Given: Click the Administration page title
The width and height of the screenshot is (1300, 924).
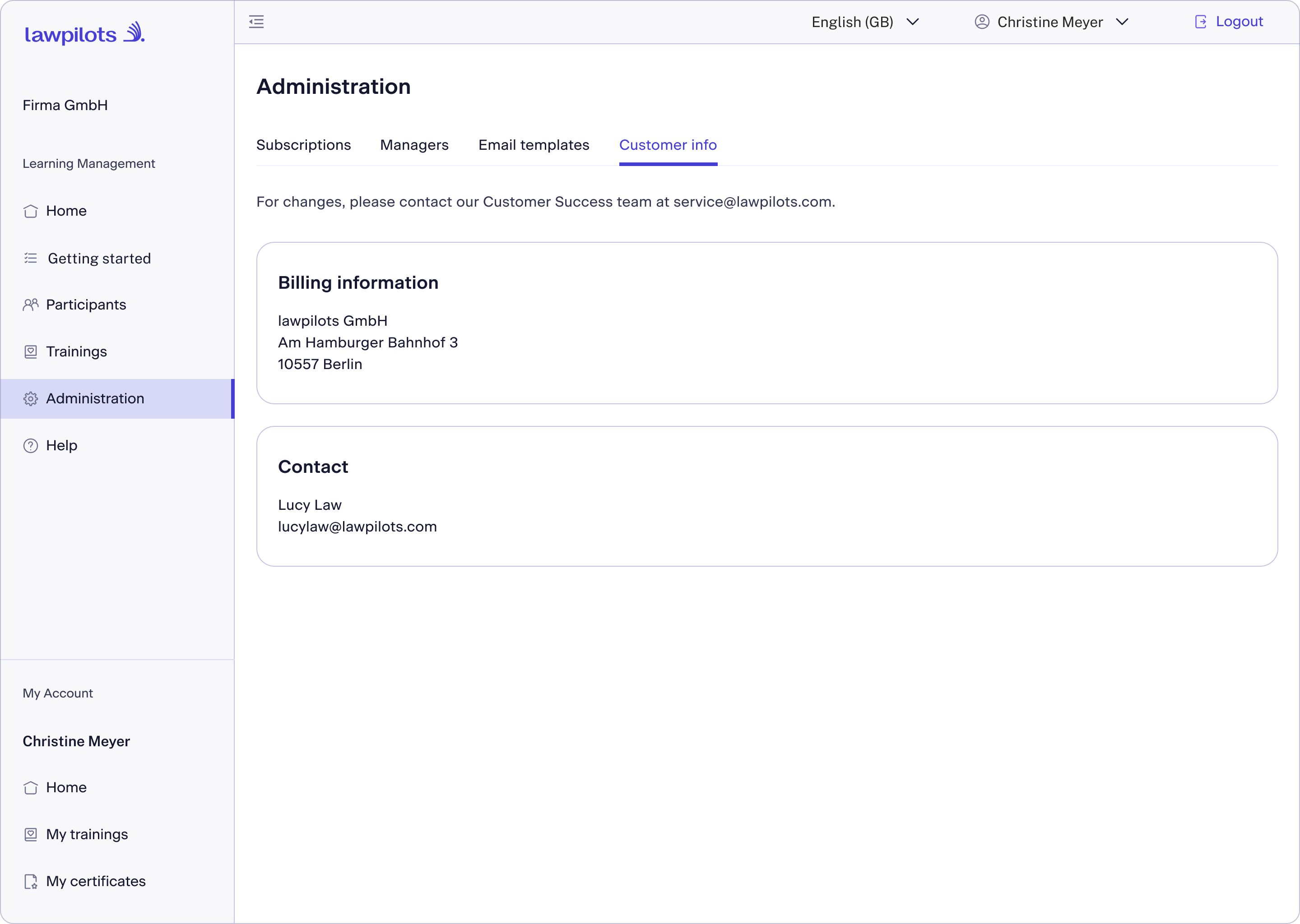Looking at the screenshot, I should point(334,87).
